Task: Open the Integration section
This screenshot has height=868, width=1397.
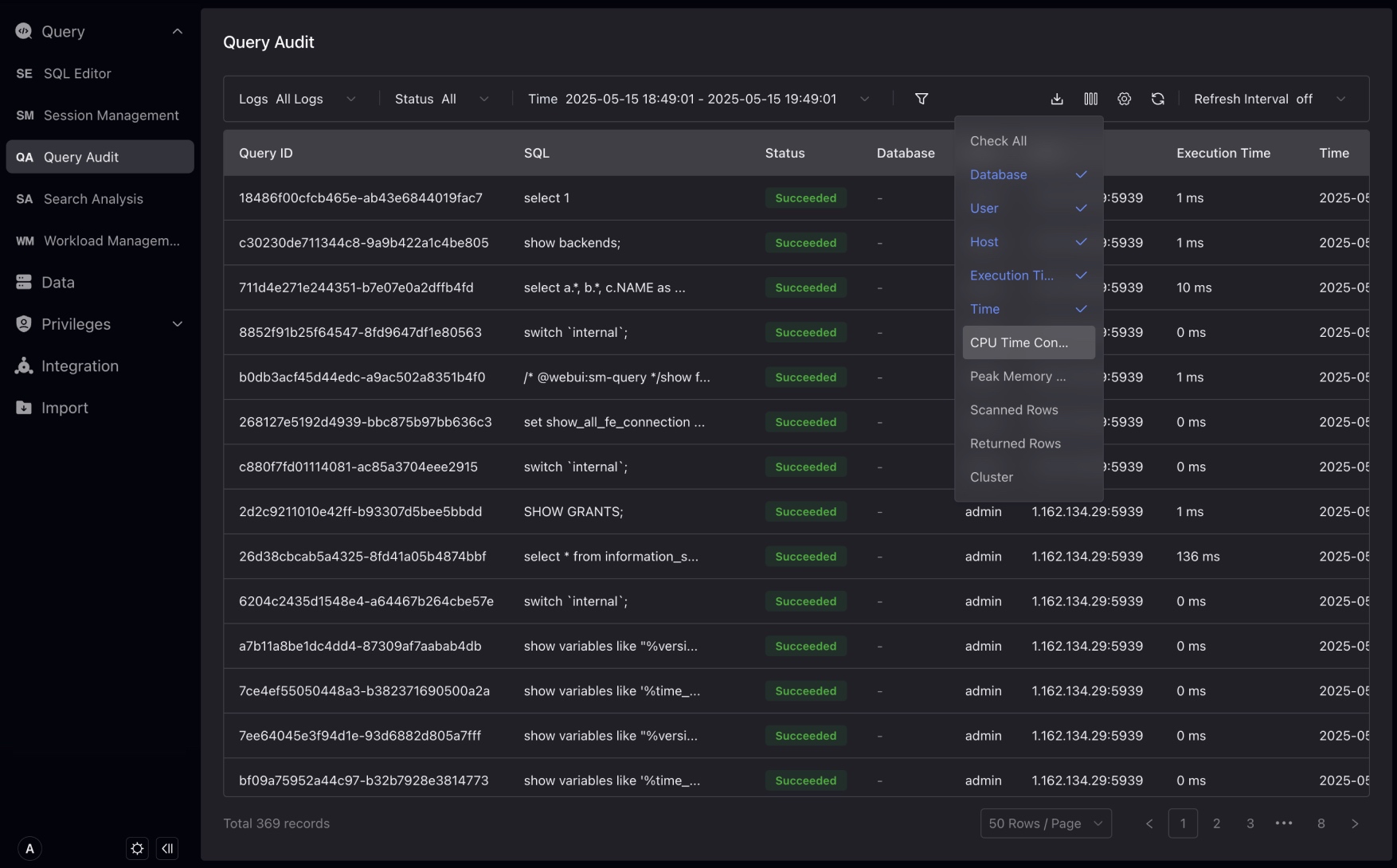Action: pyautogui.click(x=80, y=366)
